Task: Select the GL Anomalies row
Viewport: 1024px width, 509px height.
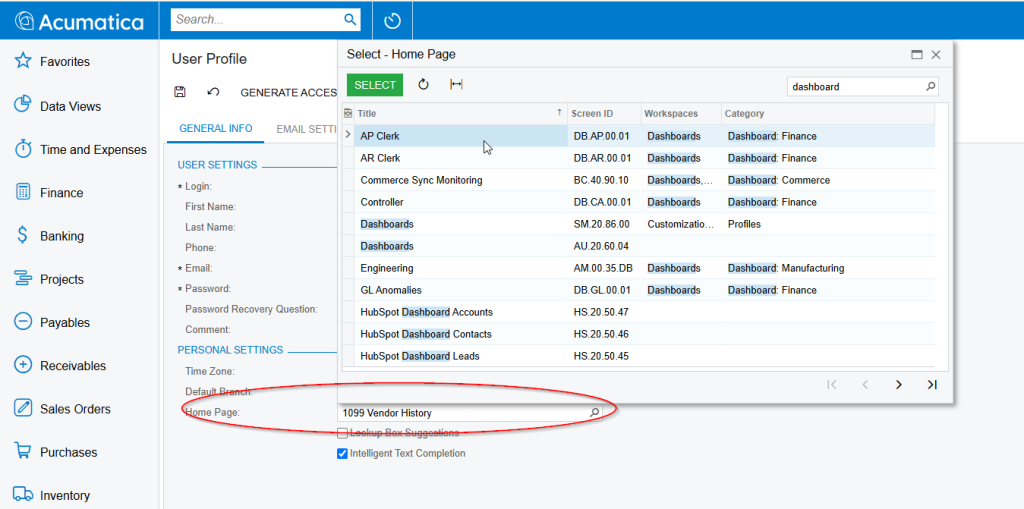Action: pos(639,290)
